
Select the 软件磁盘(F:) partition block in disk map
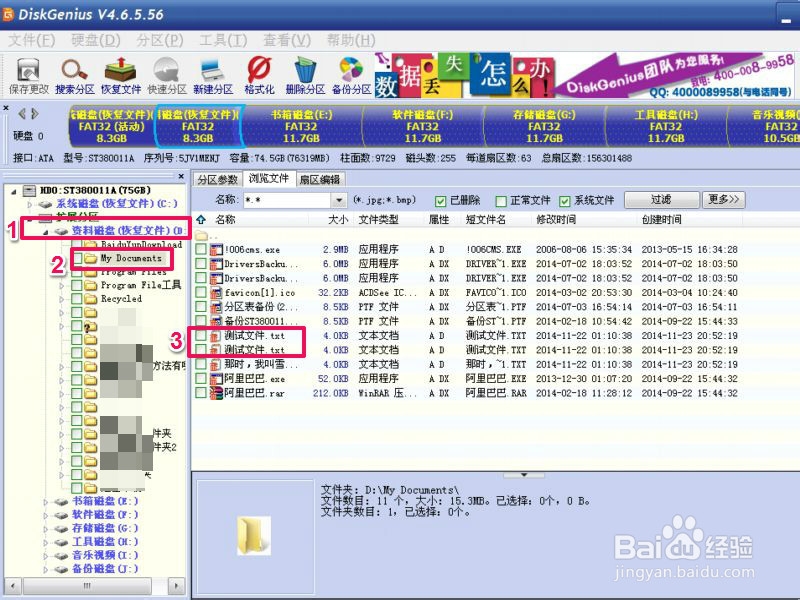click(422, 126)
